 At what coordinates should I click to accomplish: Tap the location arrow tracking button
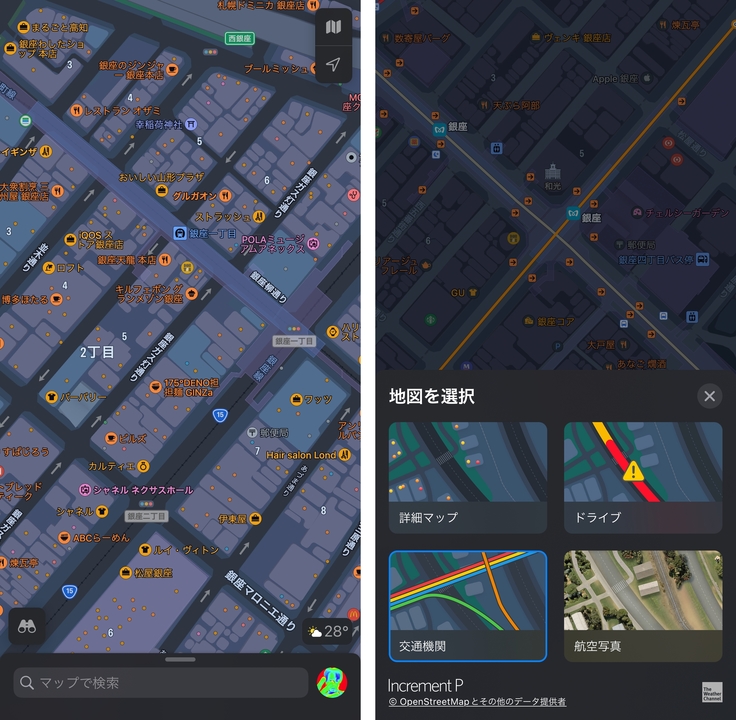(333, 64)
